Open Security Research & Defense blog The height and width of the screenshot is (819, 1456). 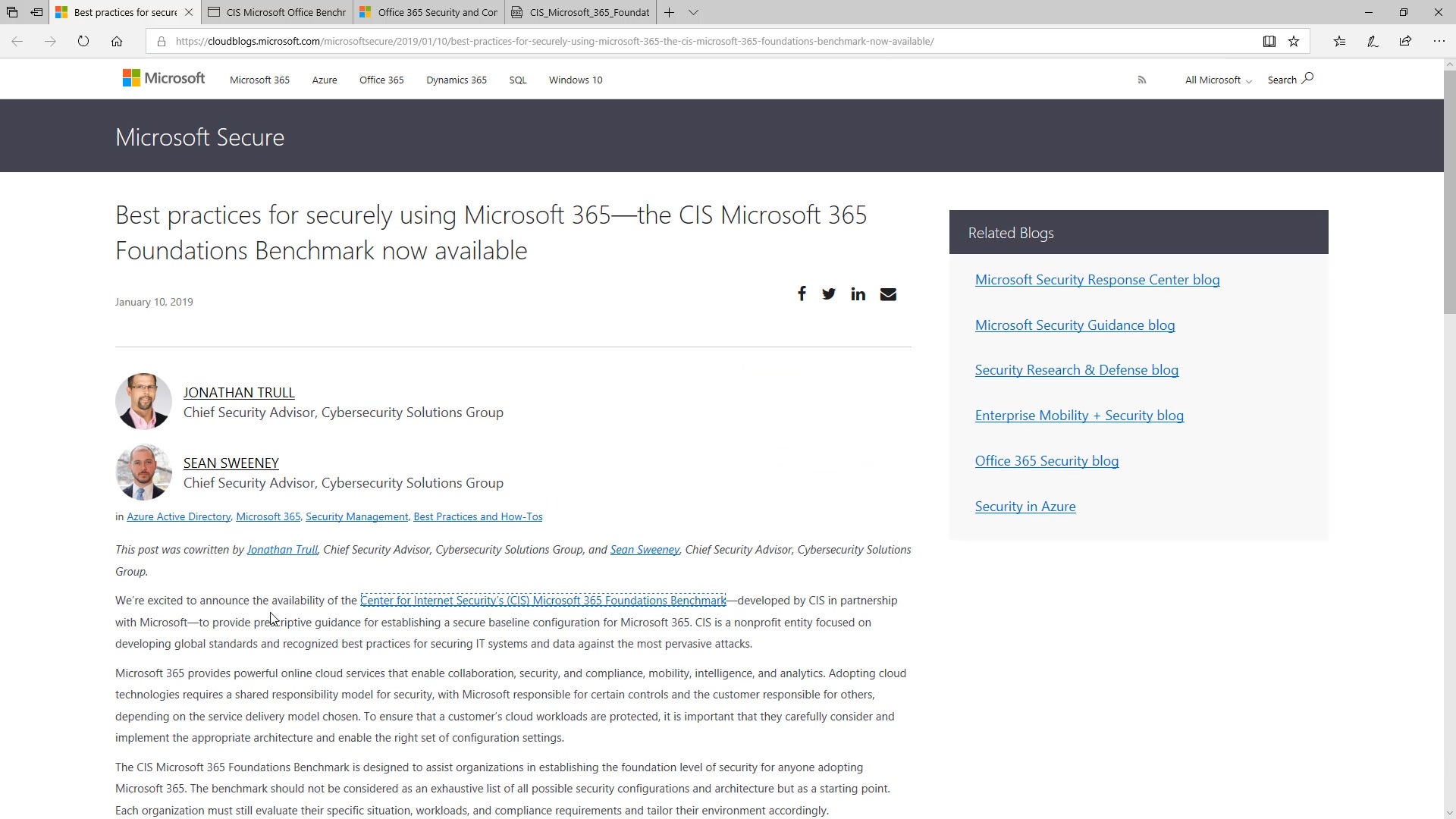point(1077,370)
